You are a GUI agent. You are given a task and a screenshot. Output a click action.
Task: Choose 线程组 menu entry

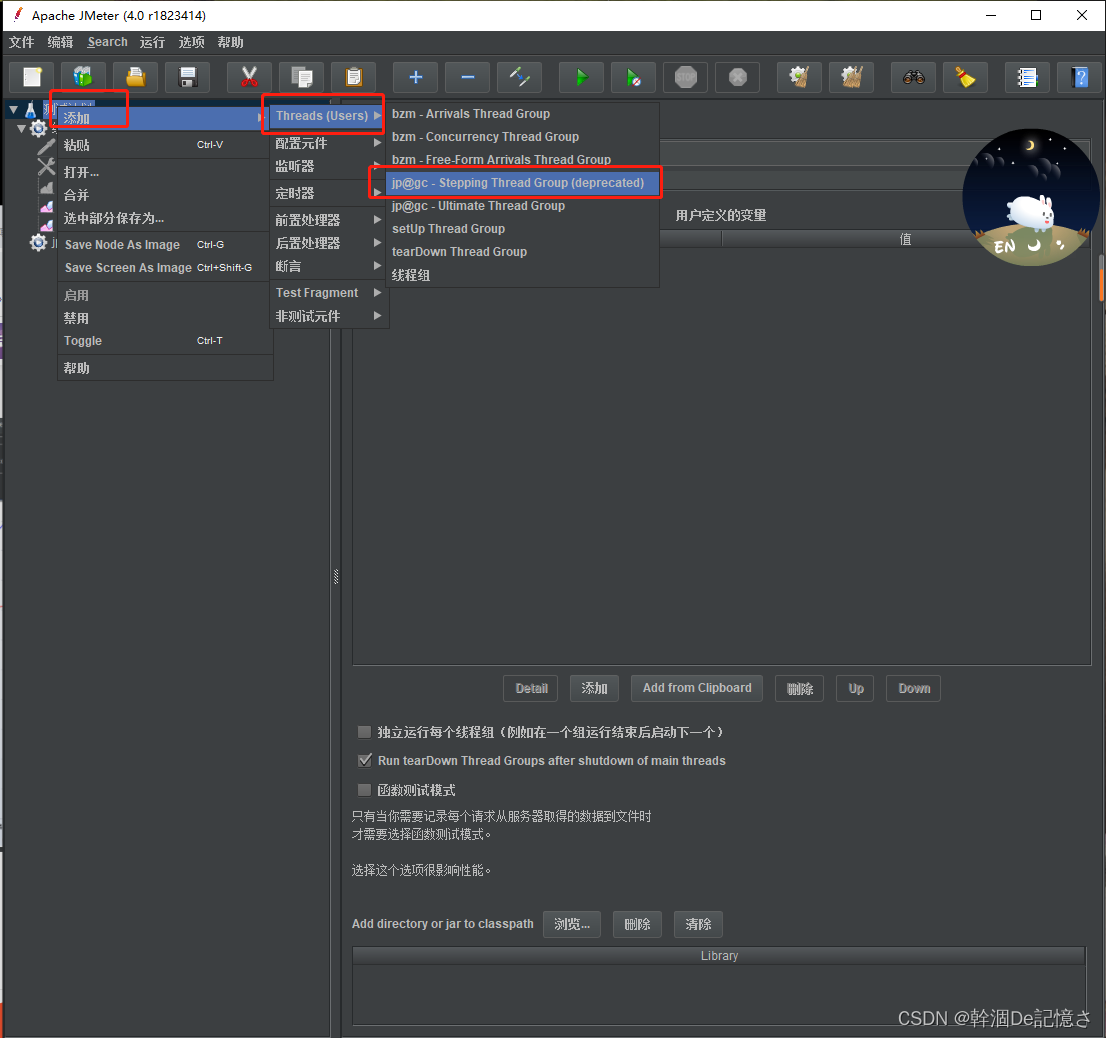[521, 275]
